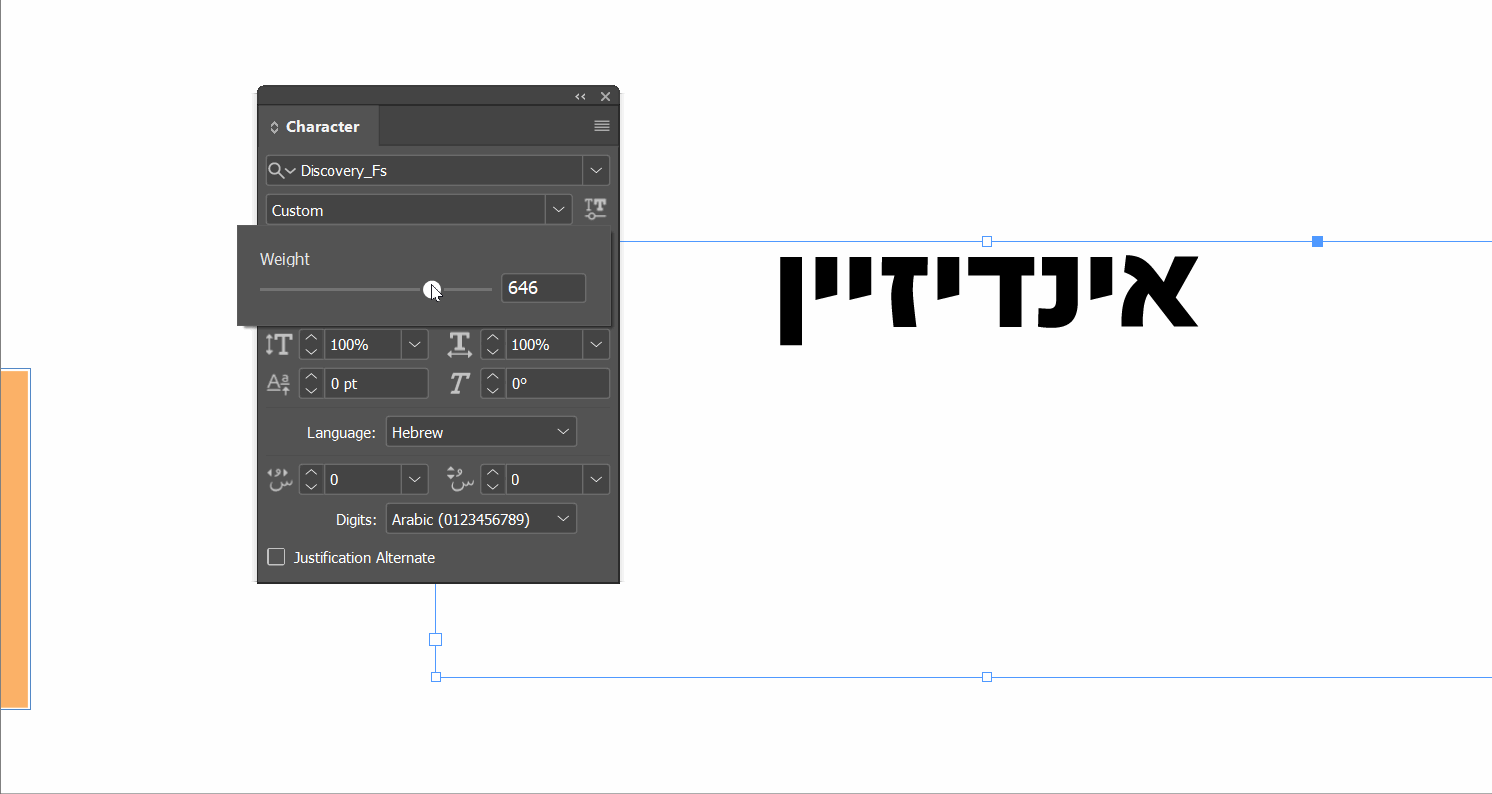Click the character rotation icon

point(459,383)
